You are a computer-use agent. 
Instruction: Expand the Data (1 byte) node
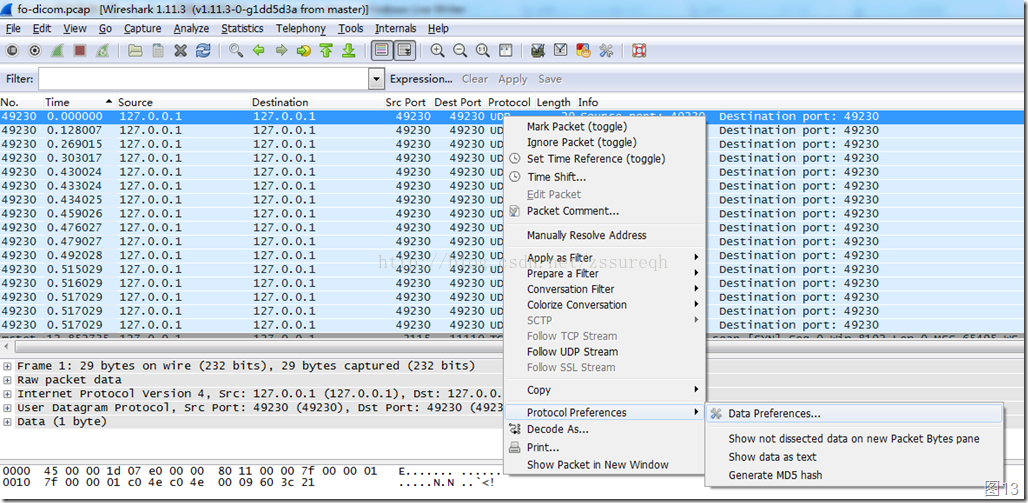[x=7, y=422]
